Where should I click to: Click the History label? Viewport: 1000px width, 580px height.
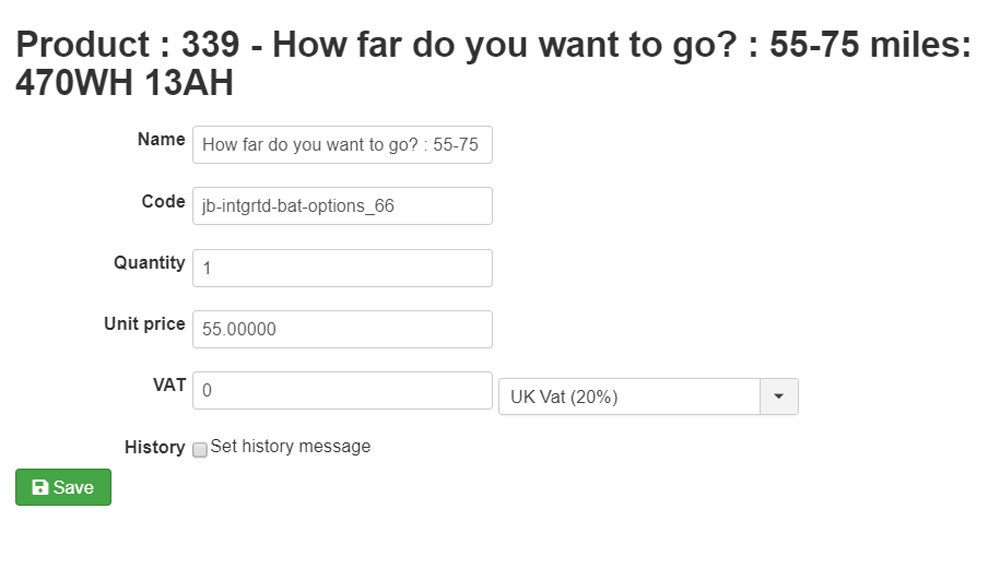coord(154,447)
